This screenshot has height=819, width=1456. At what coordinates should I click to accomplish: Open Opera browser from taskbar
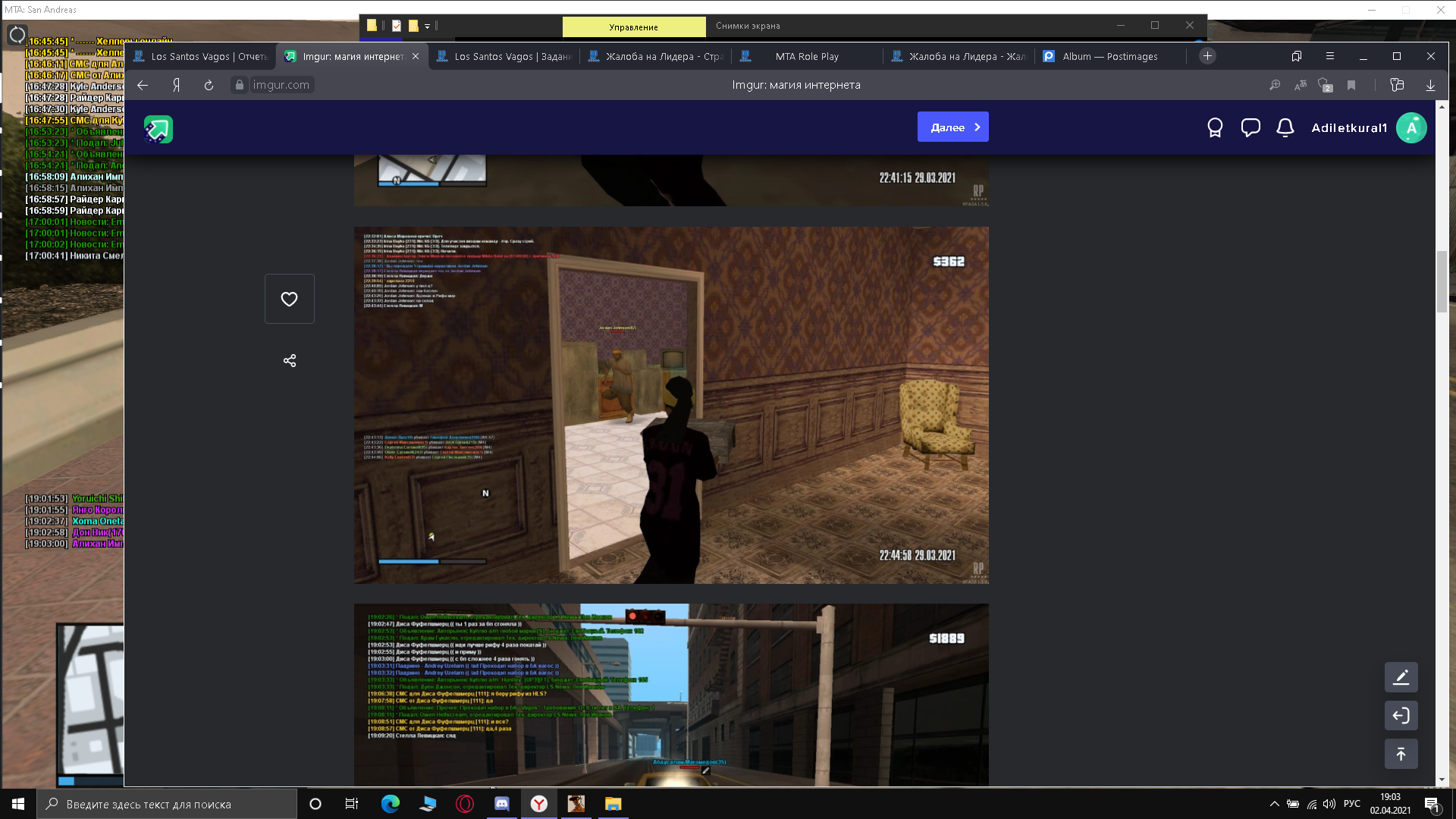pos(465,804)
